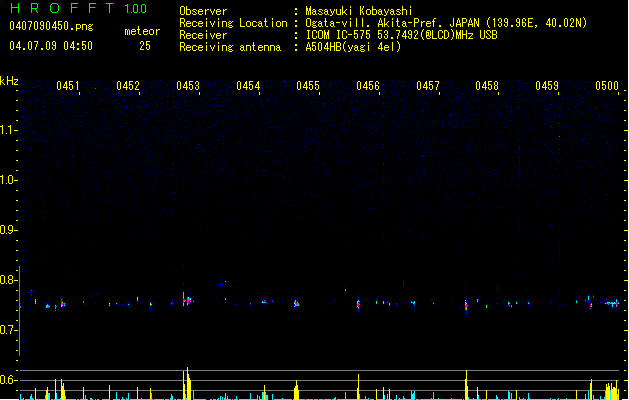Viewport: 629px width, 400px height.
Task: Click the HROFFT title text
Action: [62, 8]
